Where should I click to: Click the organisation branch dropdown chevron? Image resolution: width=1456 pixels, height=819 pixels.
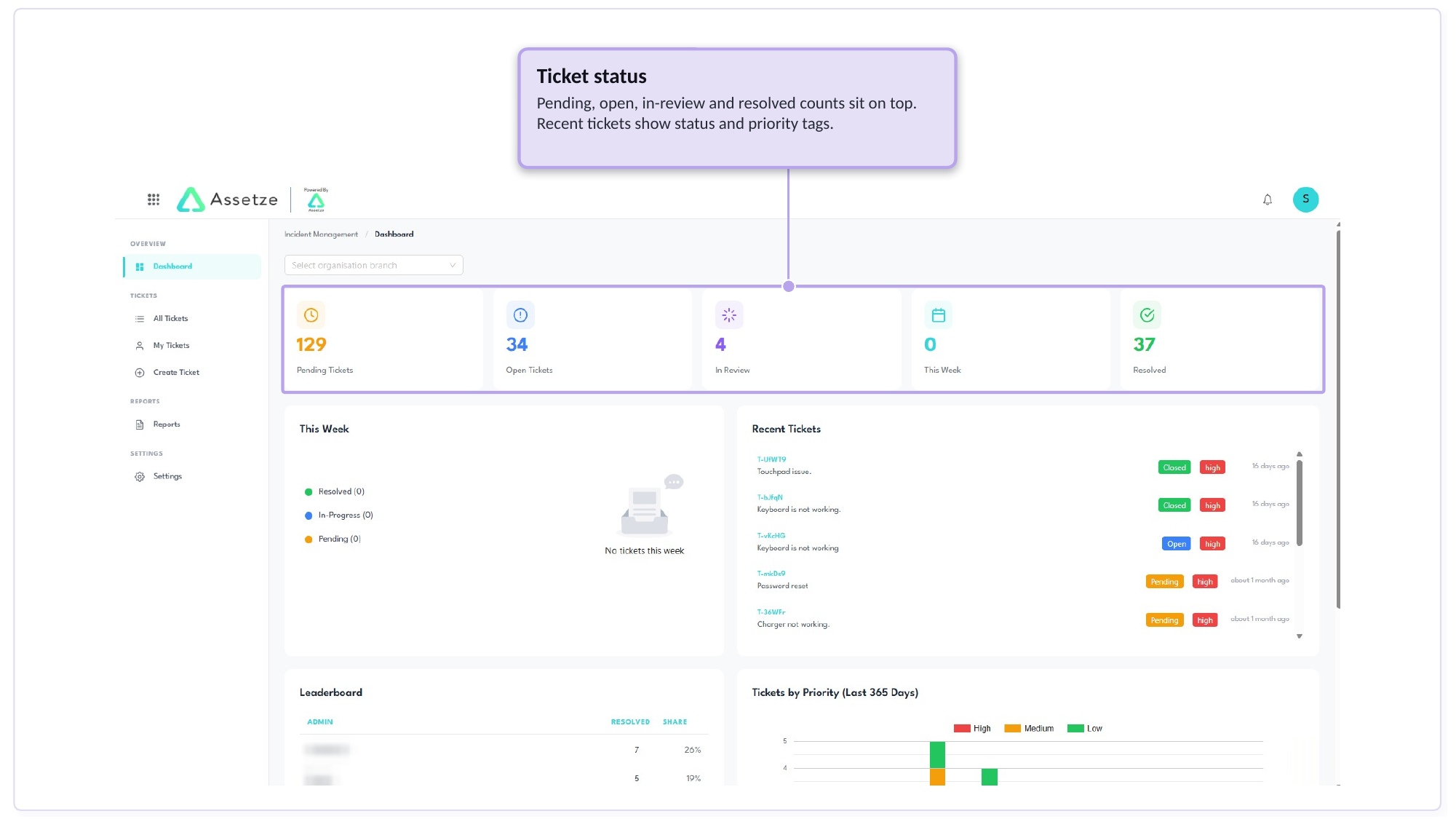pos(452,266)
